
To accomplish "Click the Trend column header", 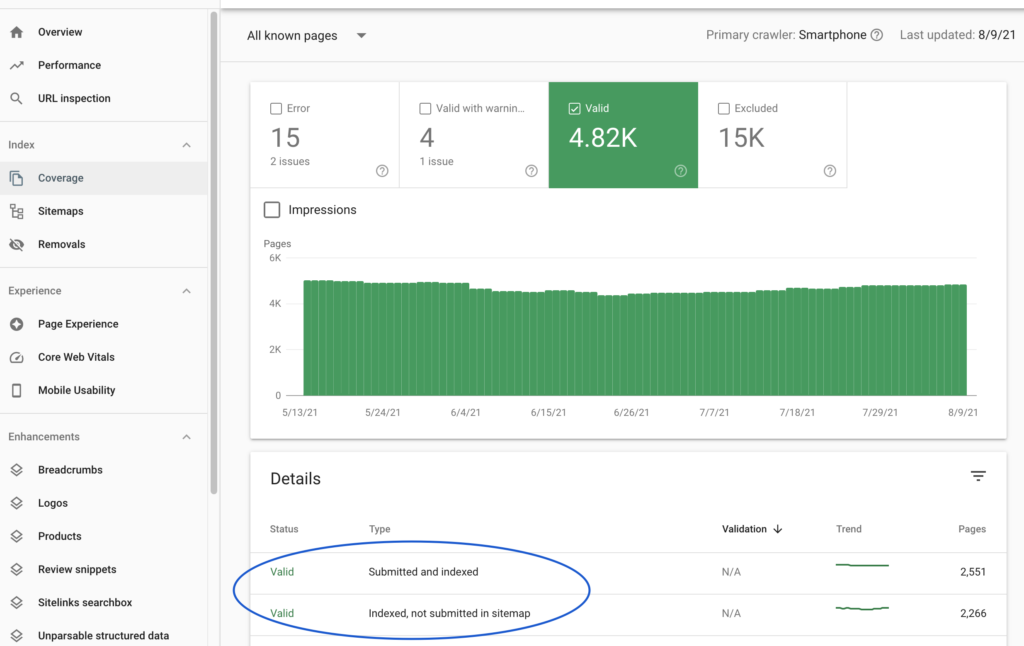I will pos(848,529).
